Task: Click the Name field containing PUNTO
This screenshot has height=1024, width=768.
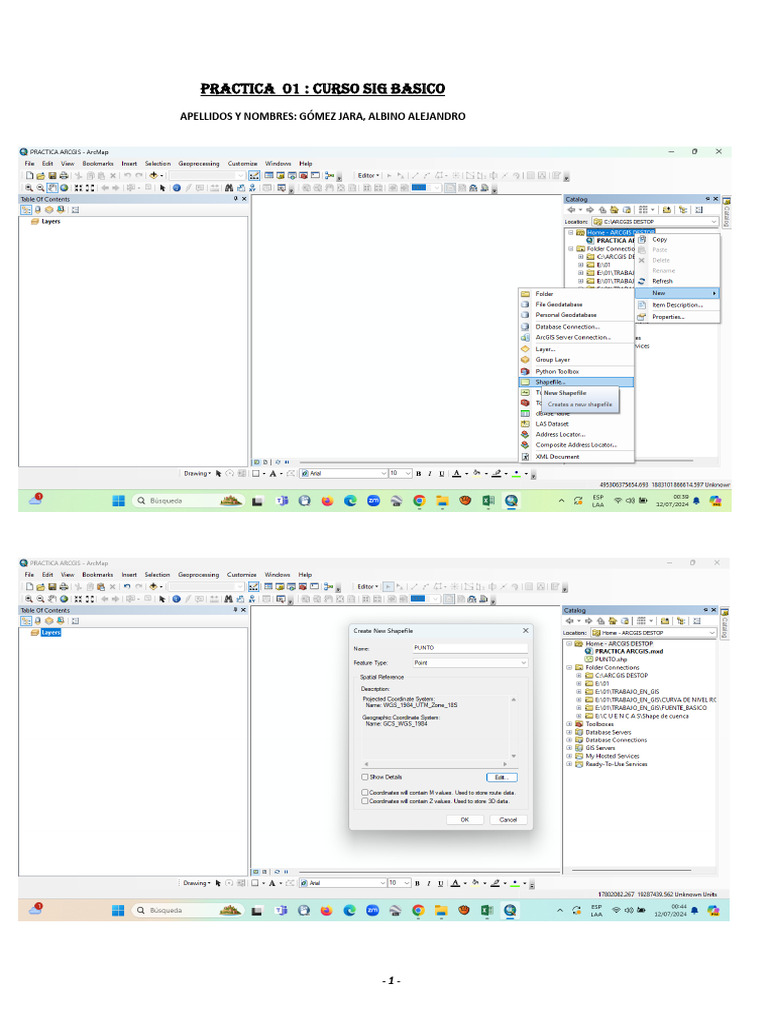Action: point(469,647)
